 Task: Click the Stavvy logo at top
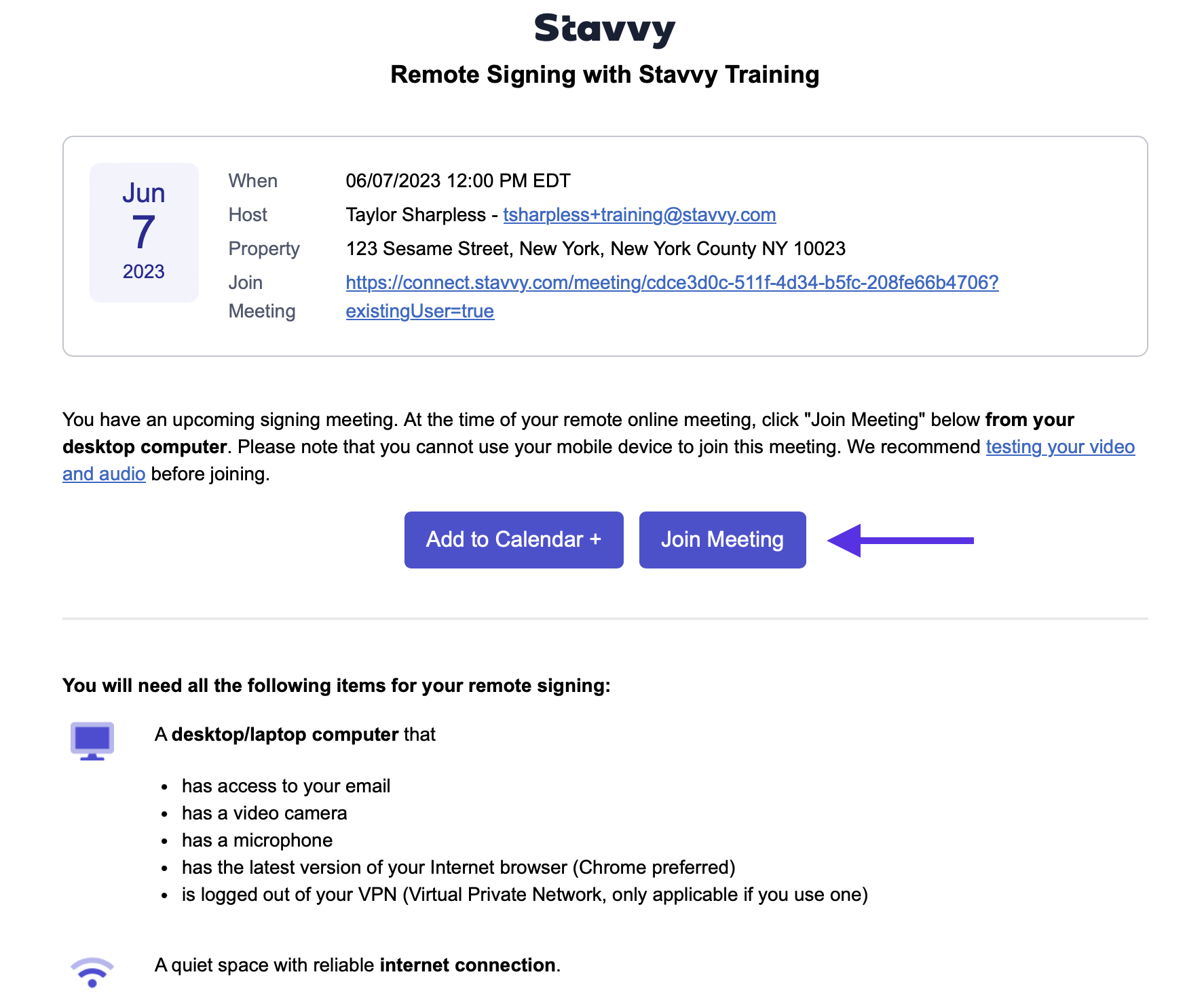pos(605,30)
